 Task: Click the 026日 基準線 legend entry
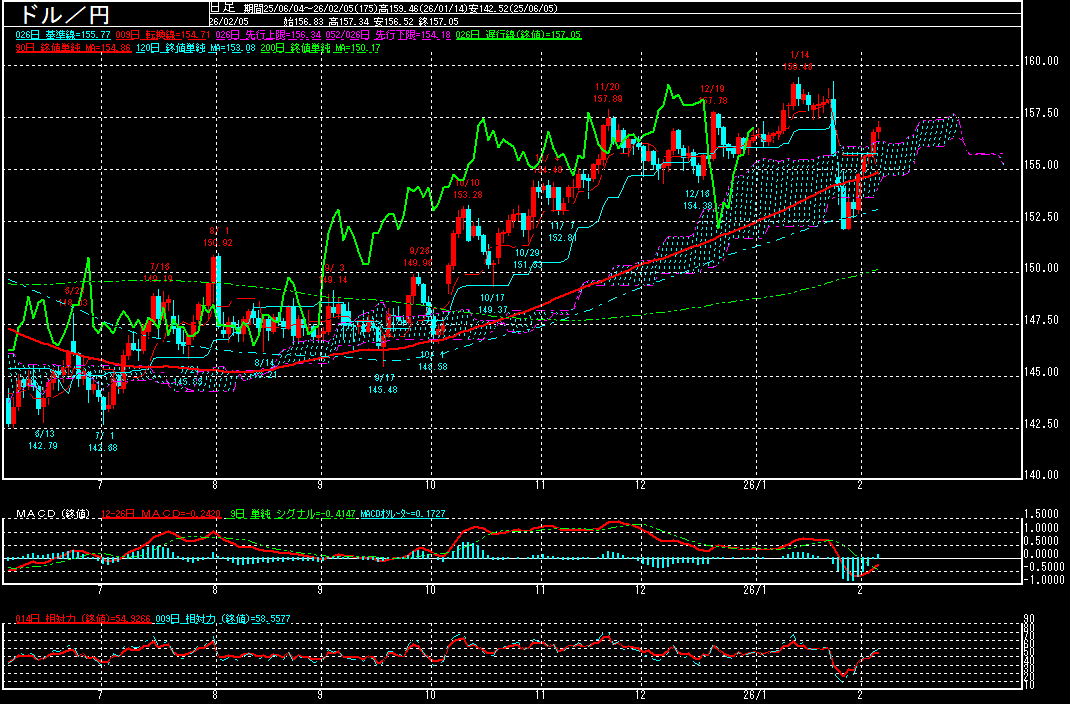[x=62, y=35]
